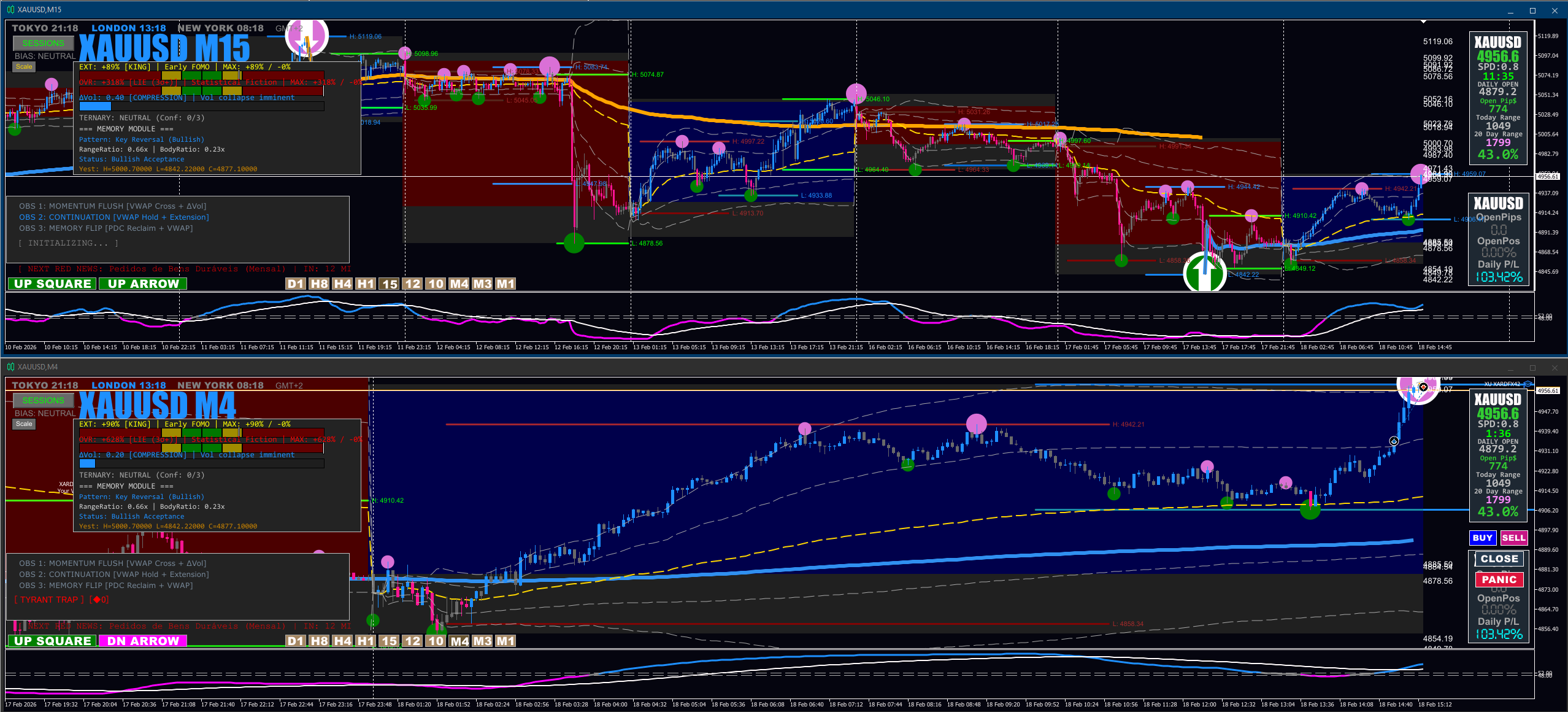1568x712 pixels.
Task: Maximize the XAUUSD,M15 chart window
Action: [1532, 10]
